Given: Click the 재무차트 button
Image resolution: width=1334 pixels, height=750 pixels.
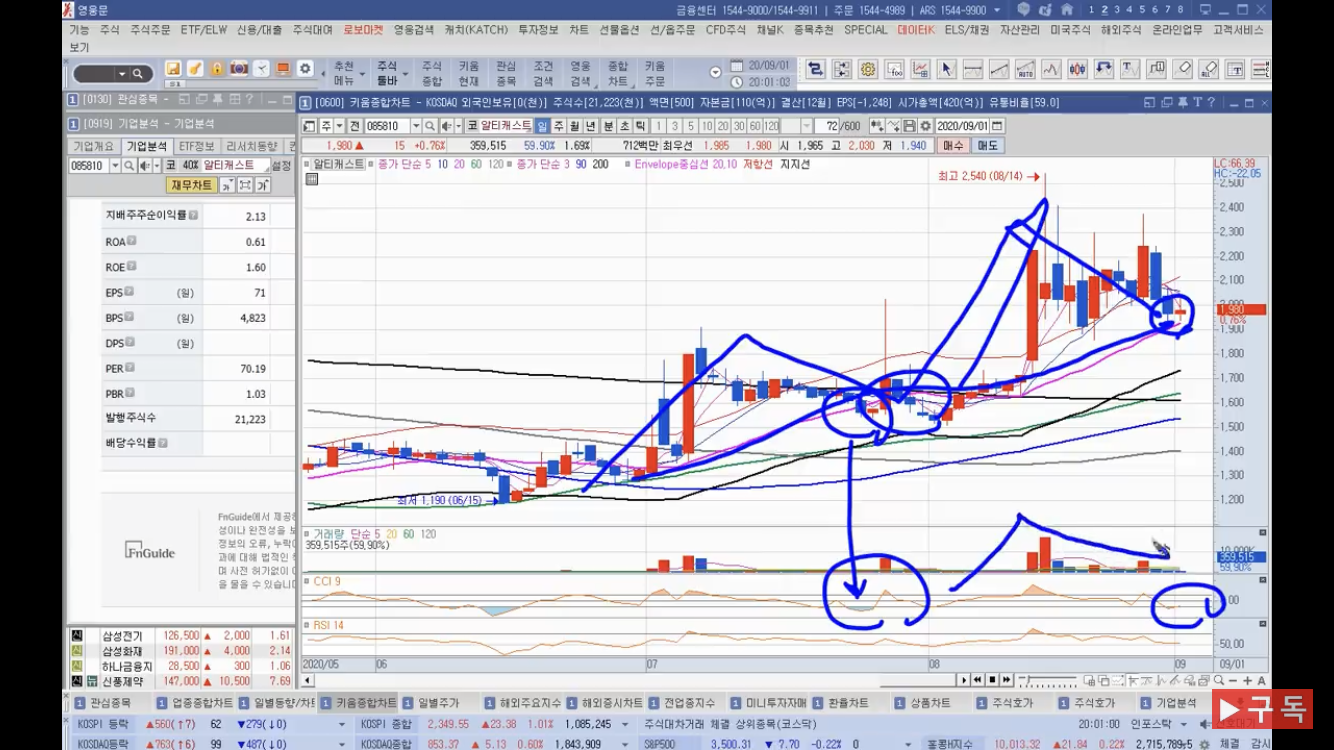Looking at the screenshot, I should [x=191, y=185].
